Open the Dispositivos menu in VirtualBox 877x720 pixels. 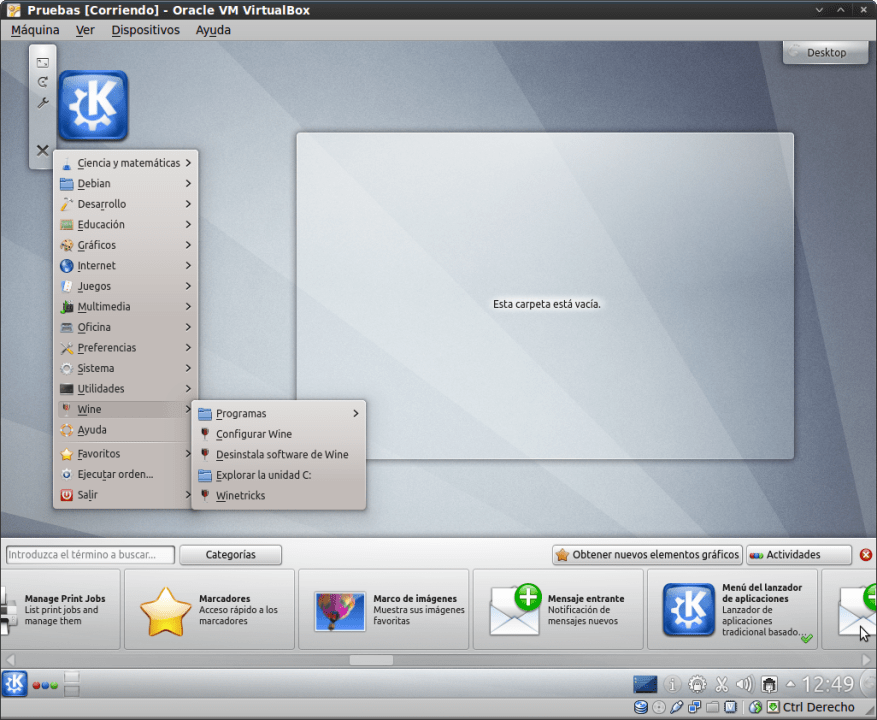tap(145, 30)
